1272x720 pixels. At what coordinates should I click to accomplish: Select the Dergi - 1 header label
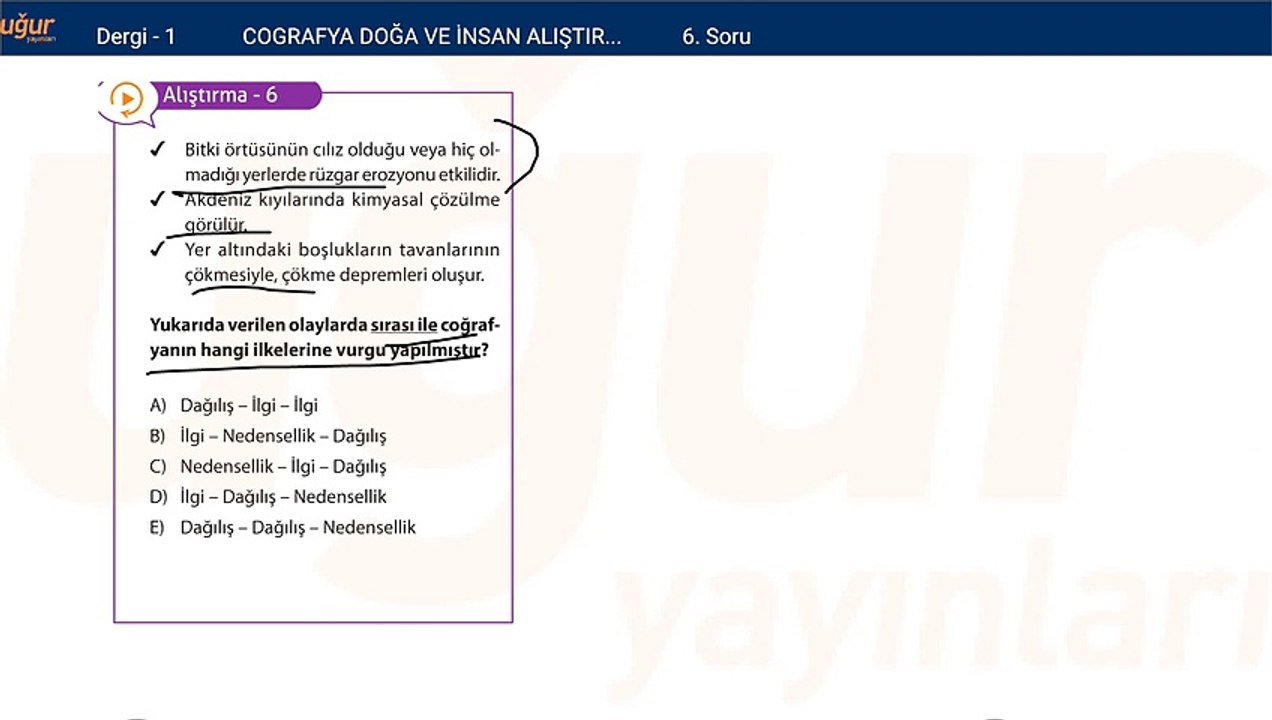tap(136, 37)
